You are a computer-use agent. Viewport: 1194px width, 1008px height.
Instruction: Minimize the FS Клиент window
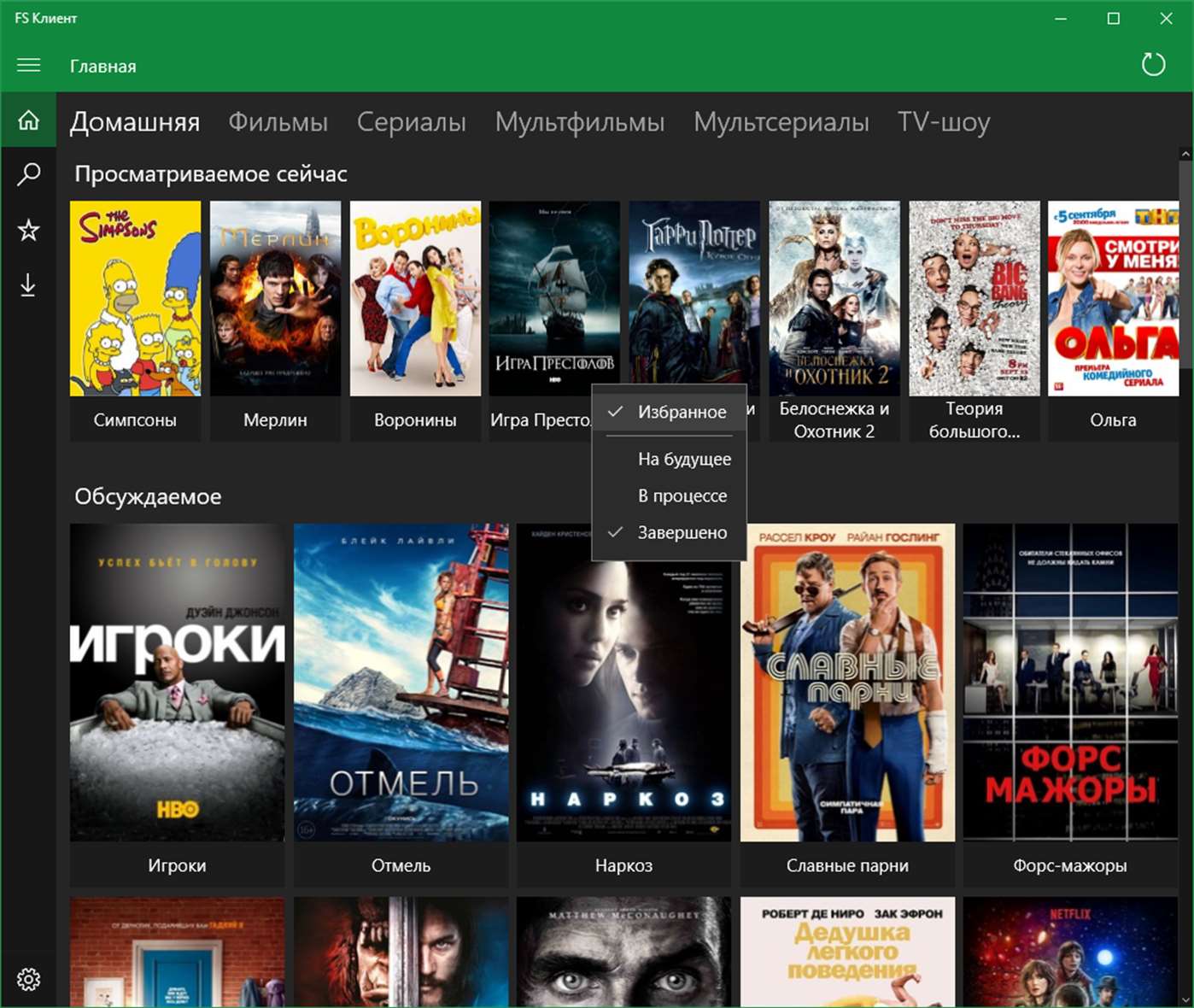1061,18
